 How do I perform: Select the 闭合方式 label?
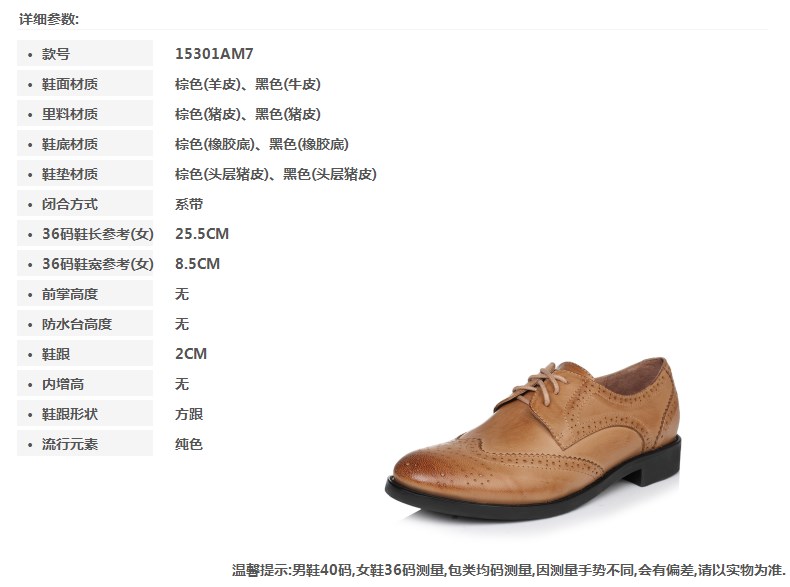coord(70,204)
